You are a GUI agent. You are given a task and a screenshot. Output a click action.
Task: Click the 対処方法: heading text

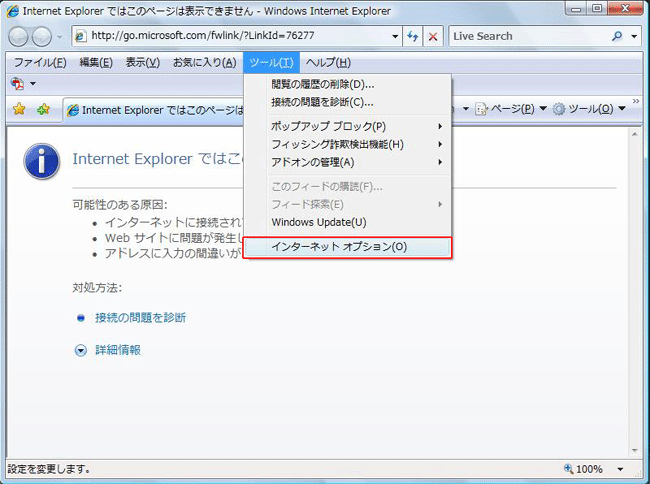[x=97, y=288]
